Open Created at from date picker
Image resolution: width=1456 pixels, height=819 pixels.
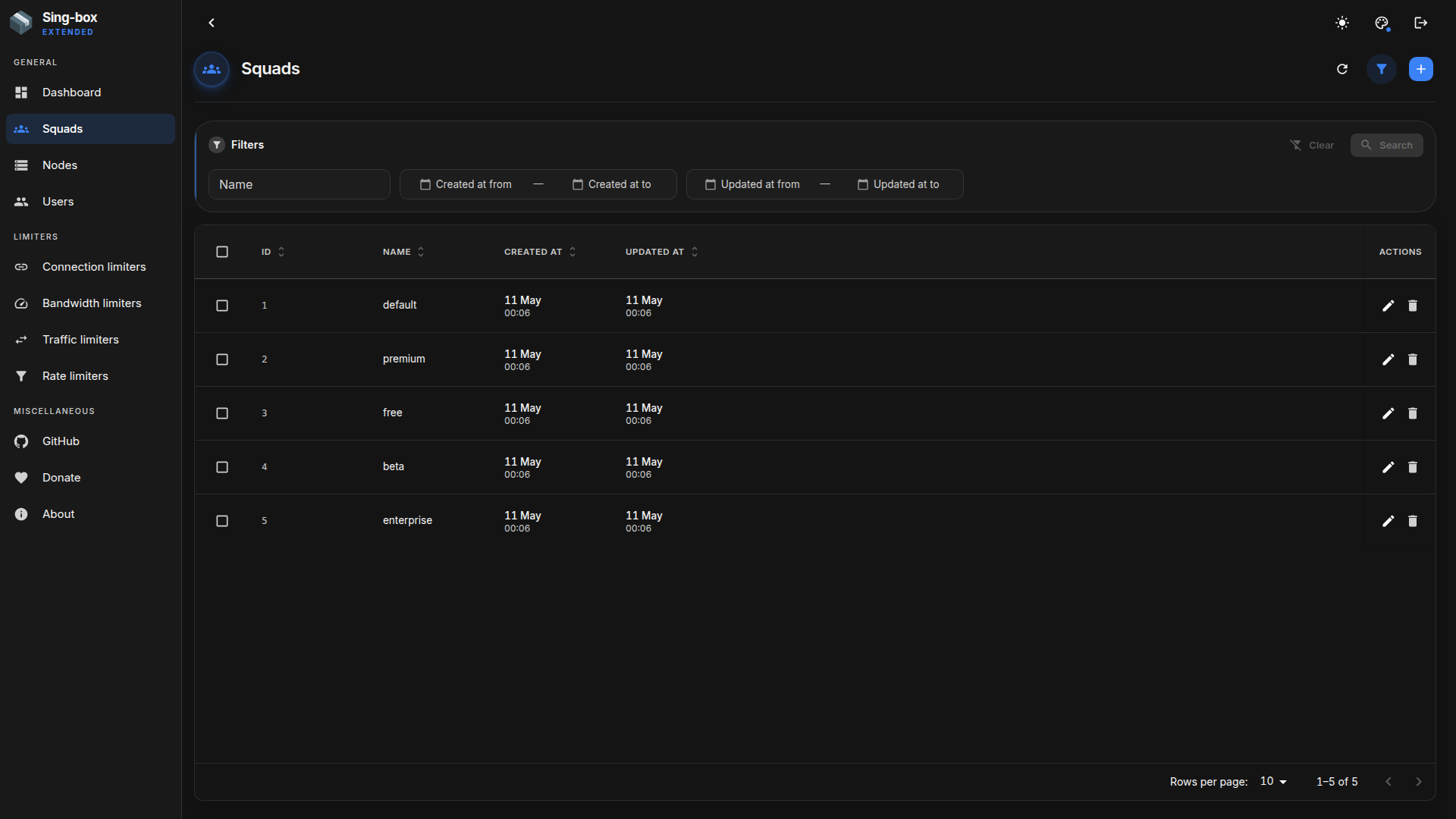tap(466, 184)
